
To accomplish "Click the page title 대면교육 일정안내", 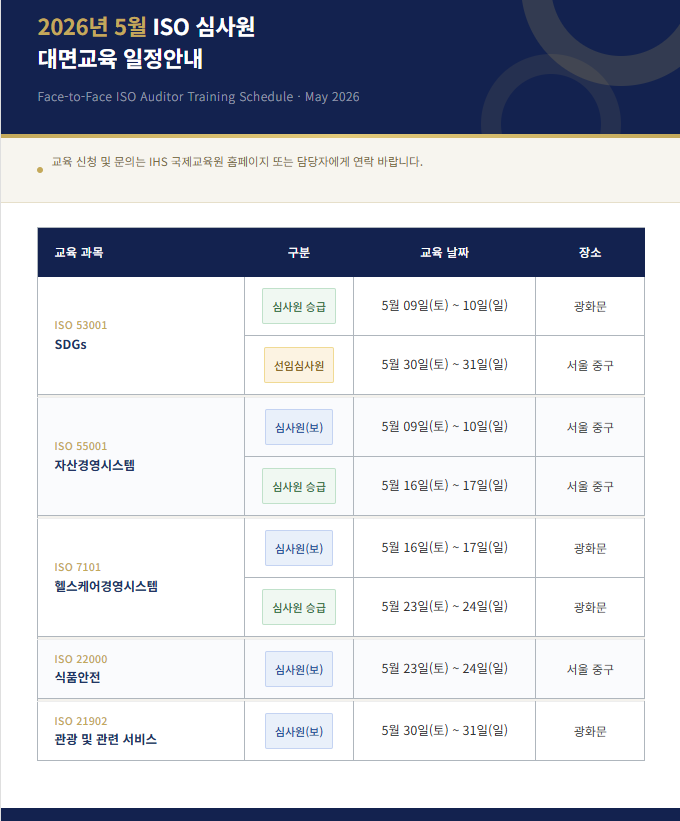I will tap(120, 58).
